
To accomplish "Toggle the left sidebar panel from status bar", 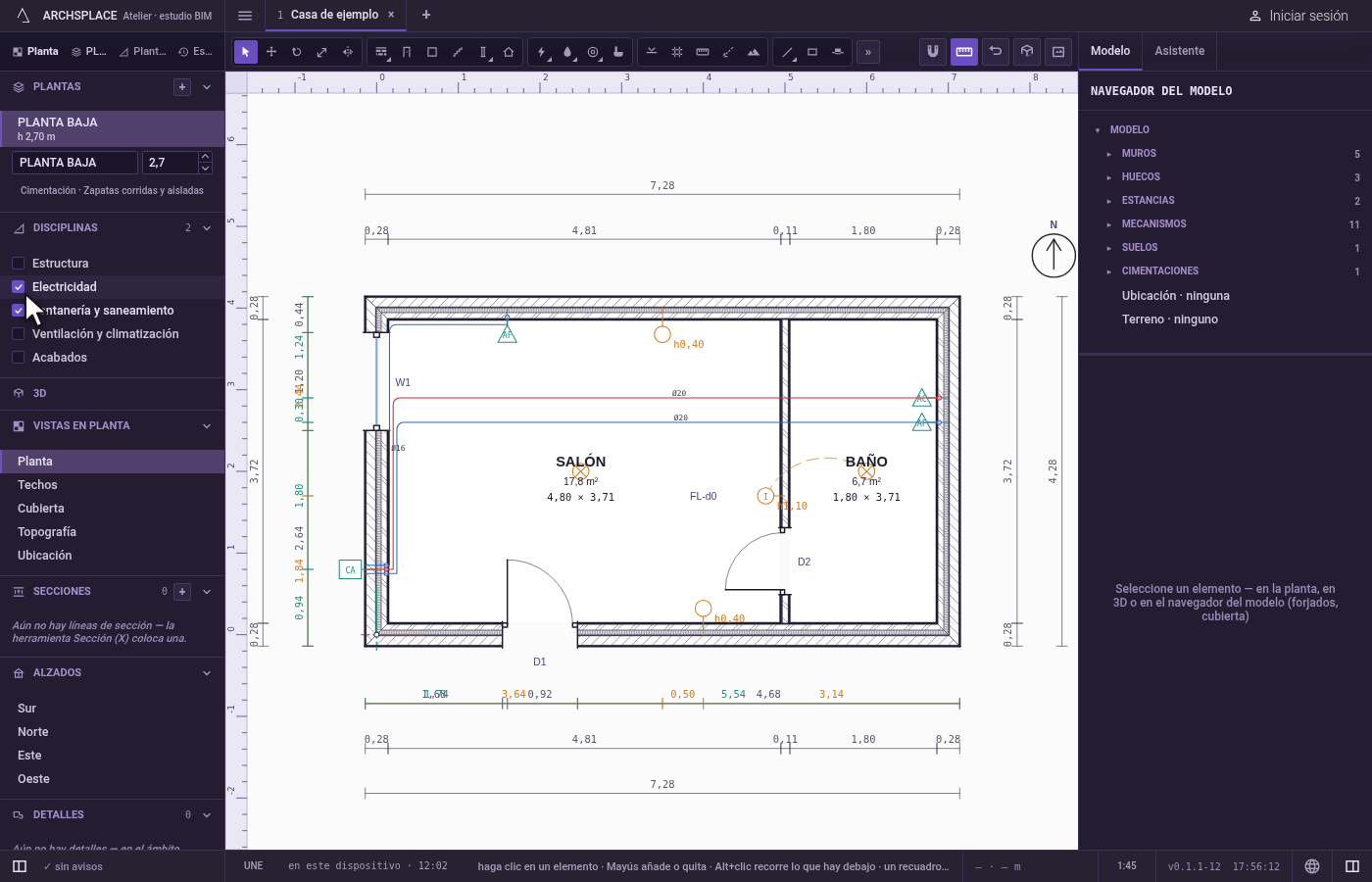I will point(20,866).
